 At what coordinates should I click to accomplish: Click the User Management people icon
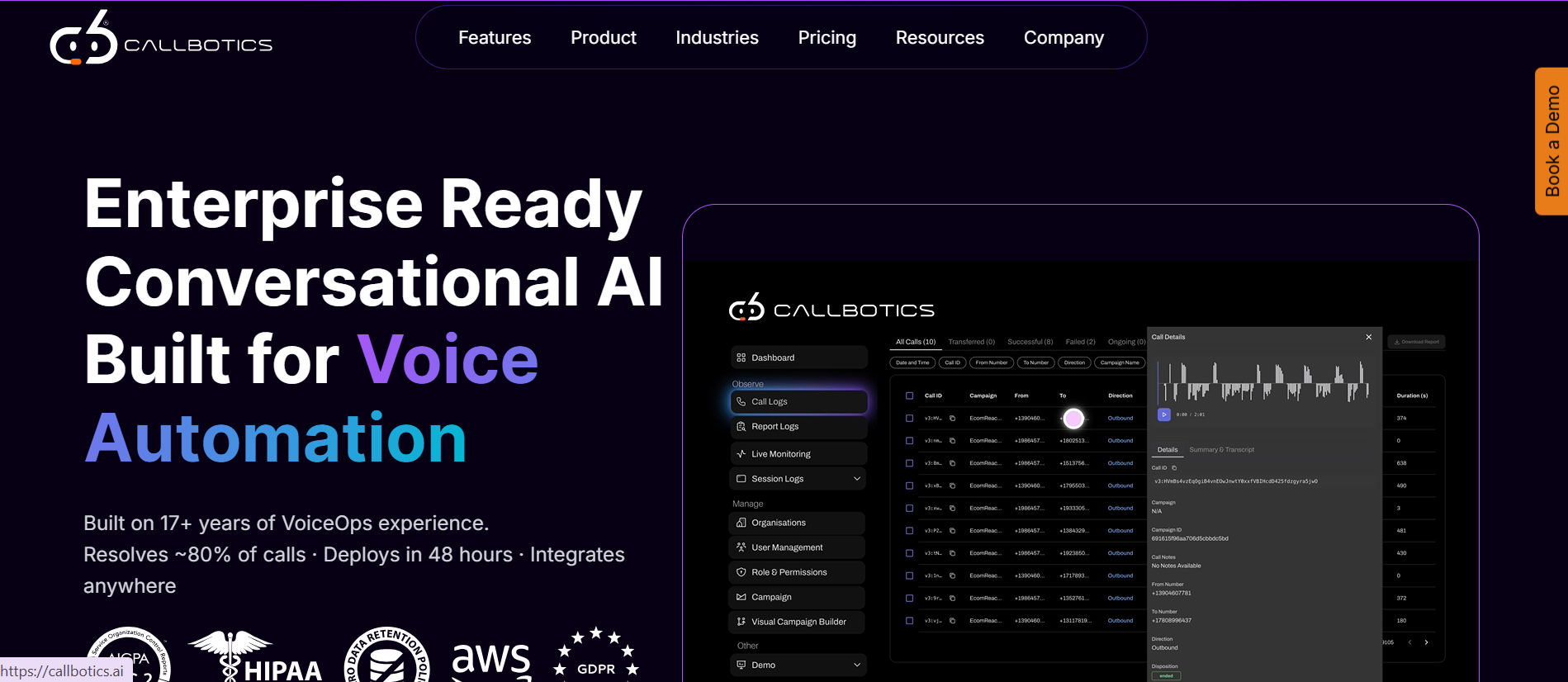(x=741, y=547)
